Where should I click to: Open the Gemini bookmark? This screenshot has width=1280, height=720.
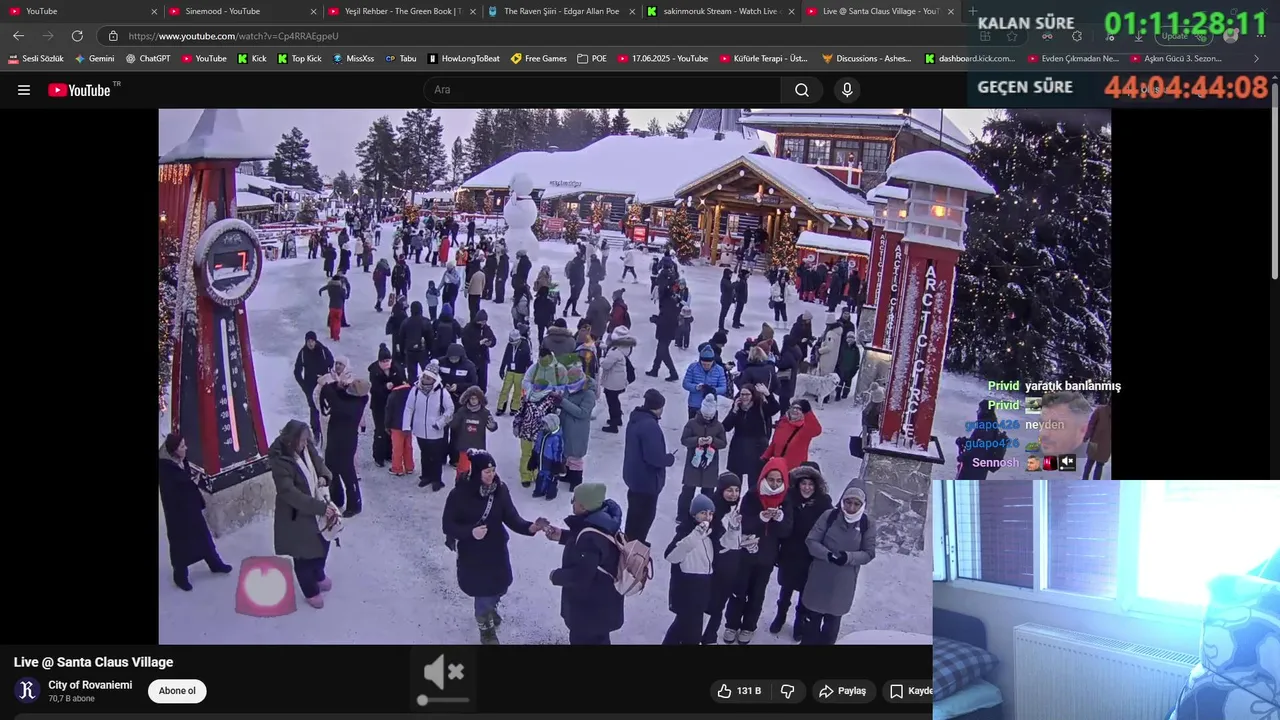[x=94, y=59]
